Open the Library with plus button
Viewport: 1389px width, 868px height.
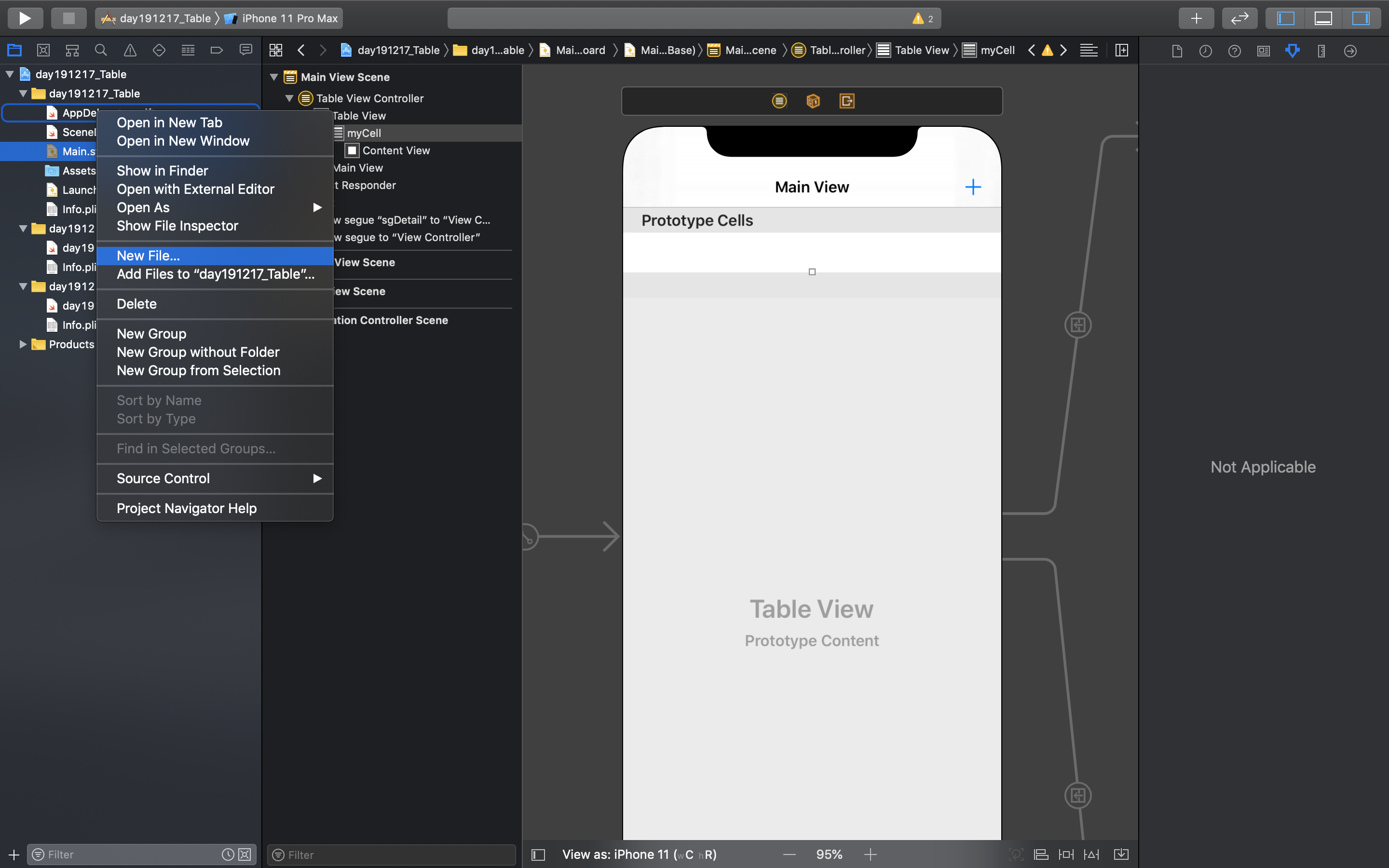tap(1196, 18)
